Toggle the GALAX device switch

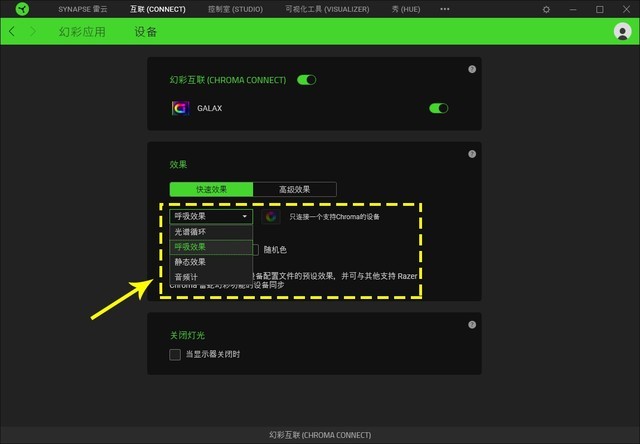(438, 108)
